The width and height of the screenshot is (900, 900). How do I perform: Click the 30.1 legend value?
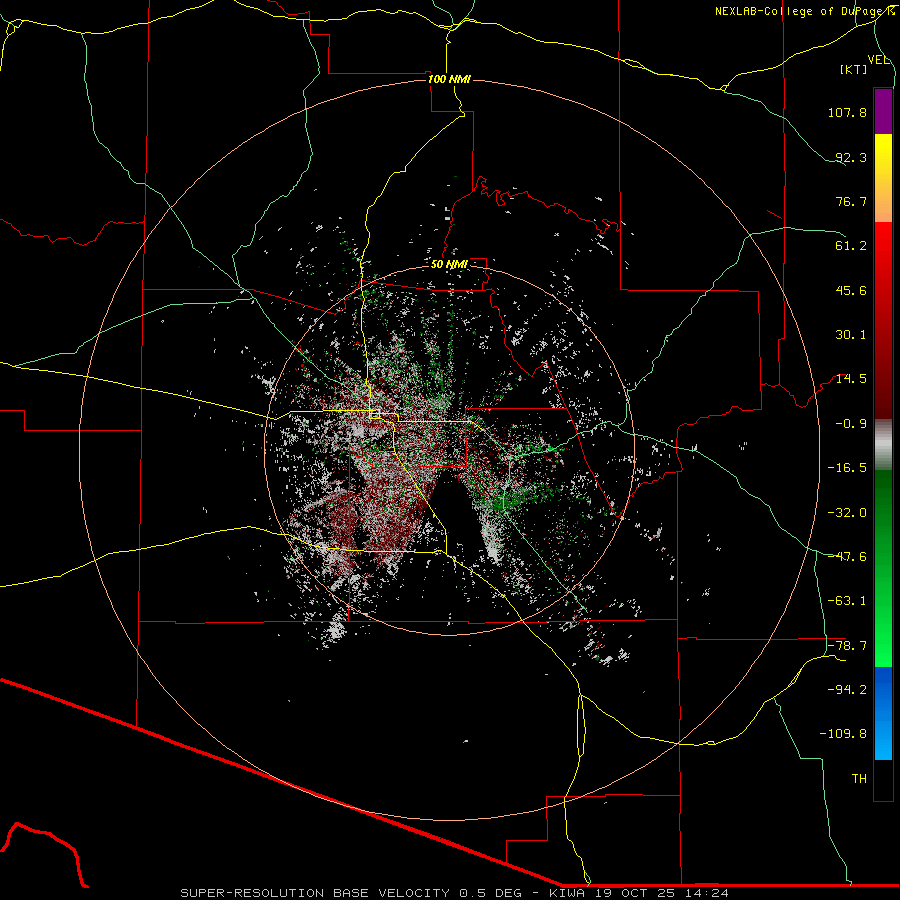(x=851, y=335)
